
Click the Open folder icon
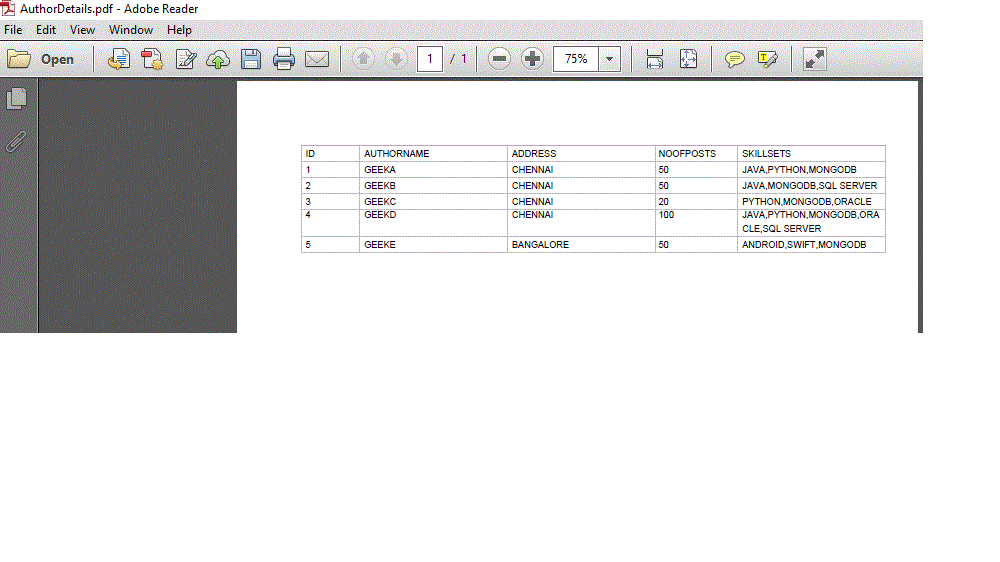19,59
